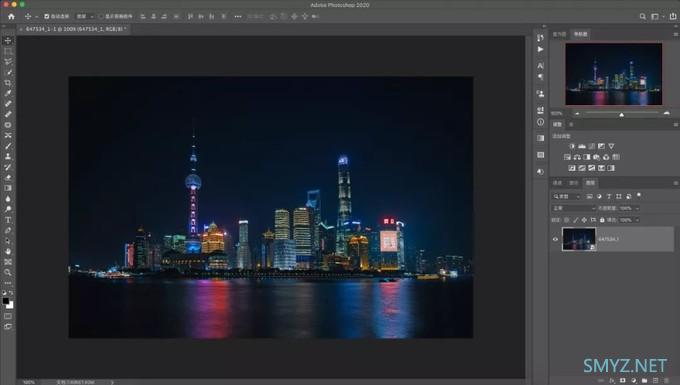The width and height of the screenshot is (680, 385).
Task: Open the workspace switcher at top right
Action: click(x=657, y=16)
